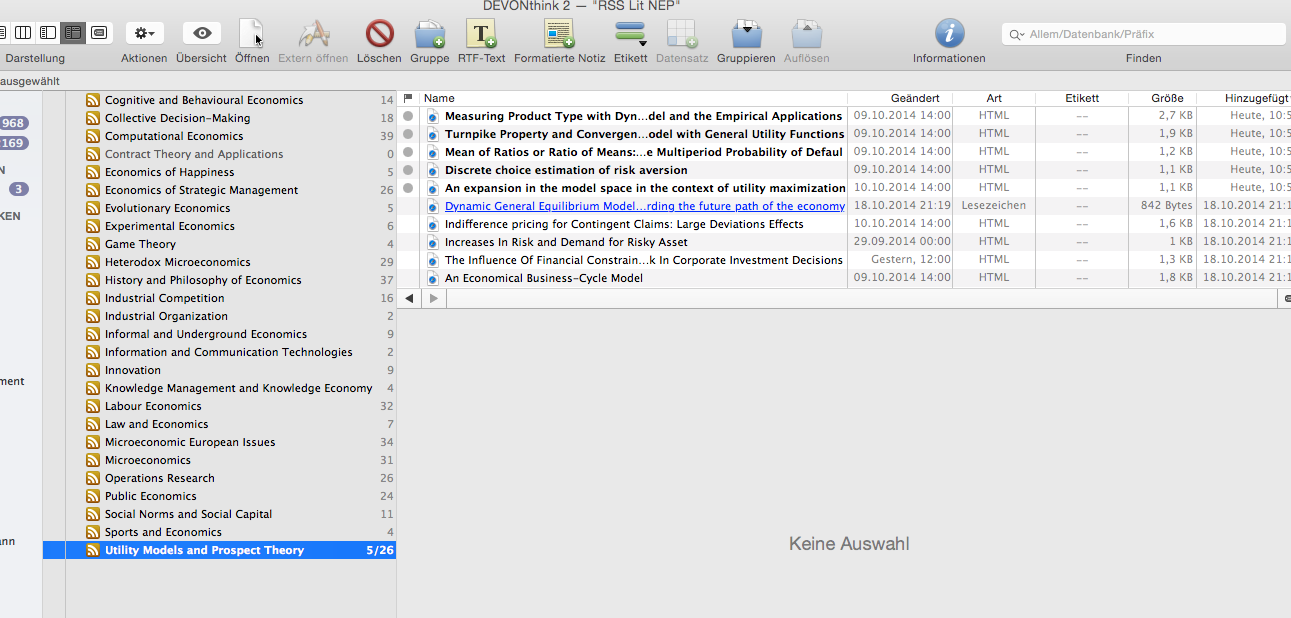
Task: Open the Aktionen gear dropdown
Action: click(144, 33)
